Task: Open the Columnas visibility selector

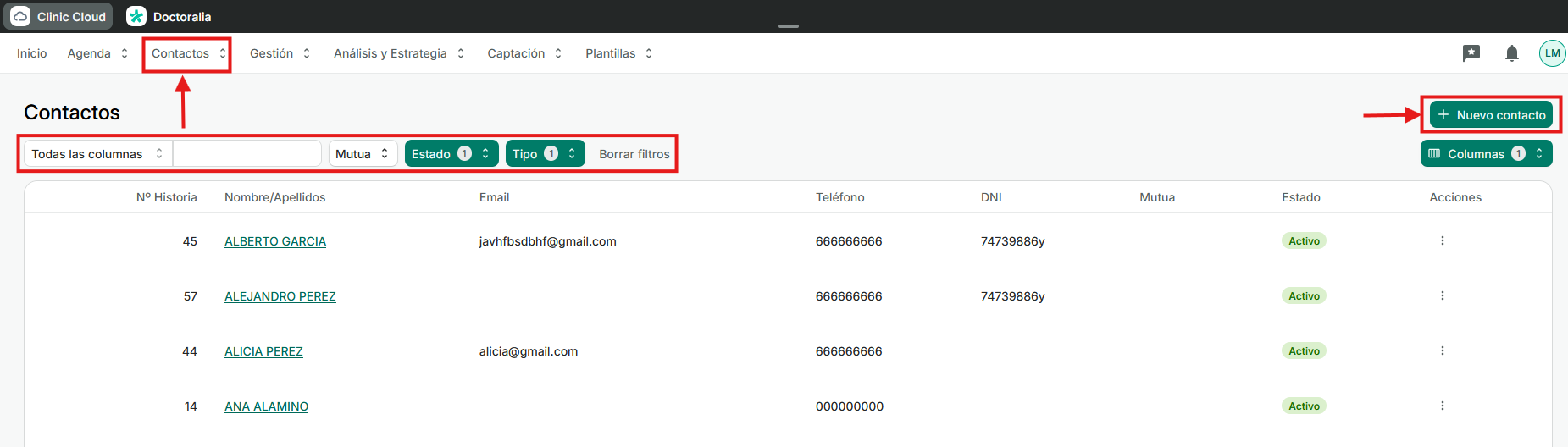Action: [x=1485, y=154]
